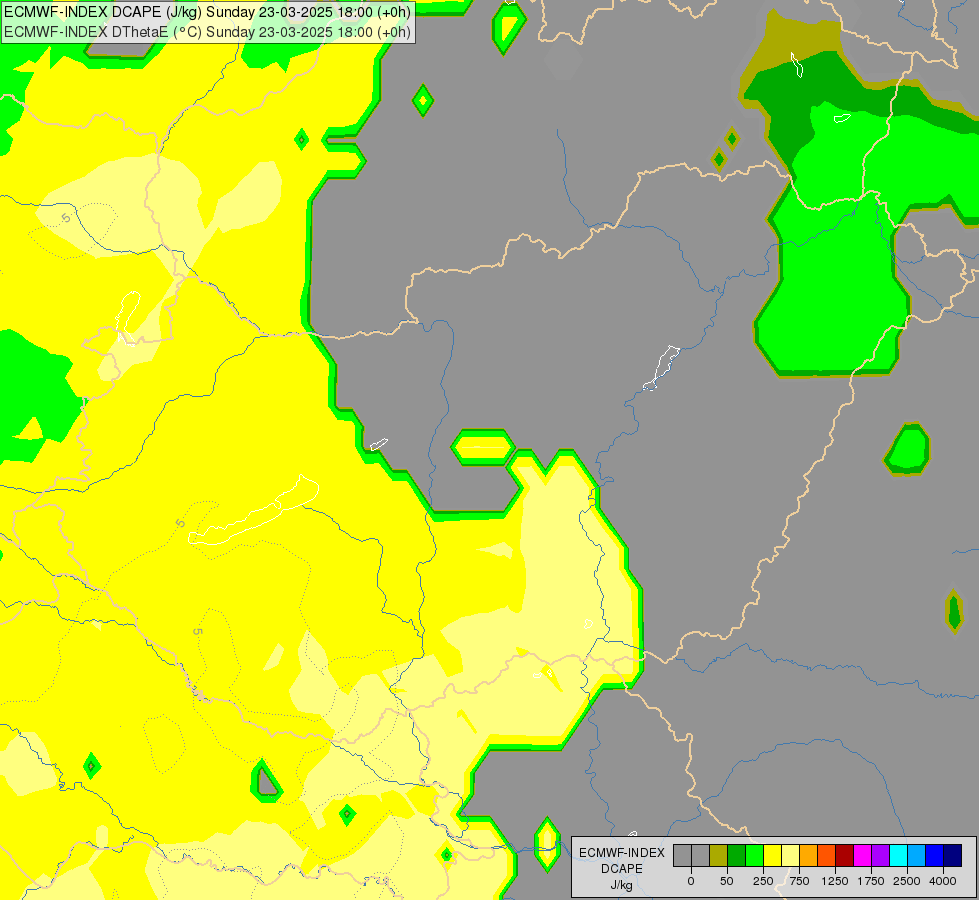Click the ECMWF-INDEX label in the legend

click(x=622, y=853)
